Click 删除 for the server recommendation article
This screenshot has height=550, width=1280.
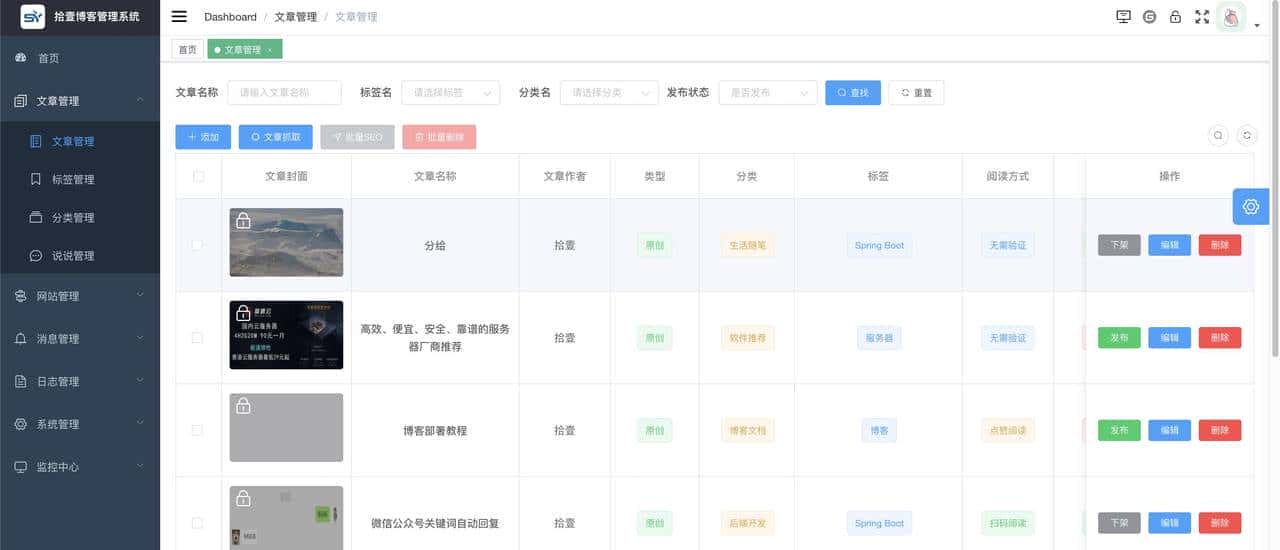(1220, 338)
